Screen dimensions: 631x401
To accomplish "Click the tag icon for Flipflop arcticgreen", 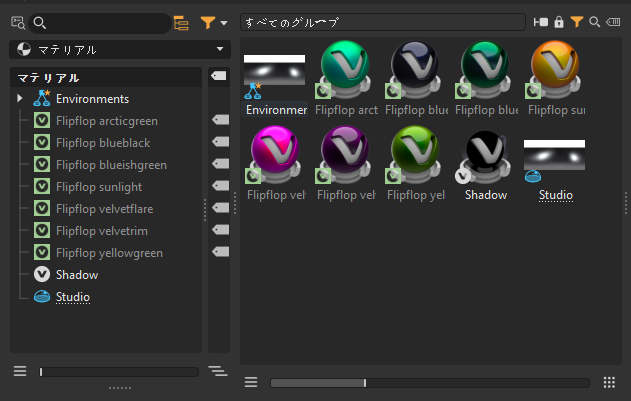I will coord(220,120).
